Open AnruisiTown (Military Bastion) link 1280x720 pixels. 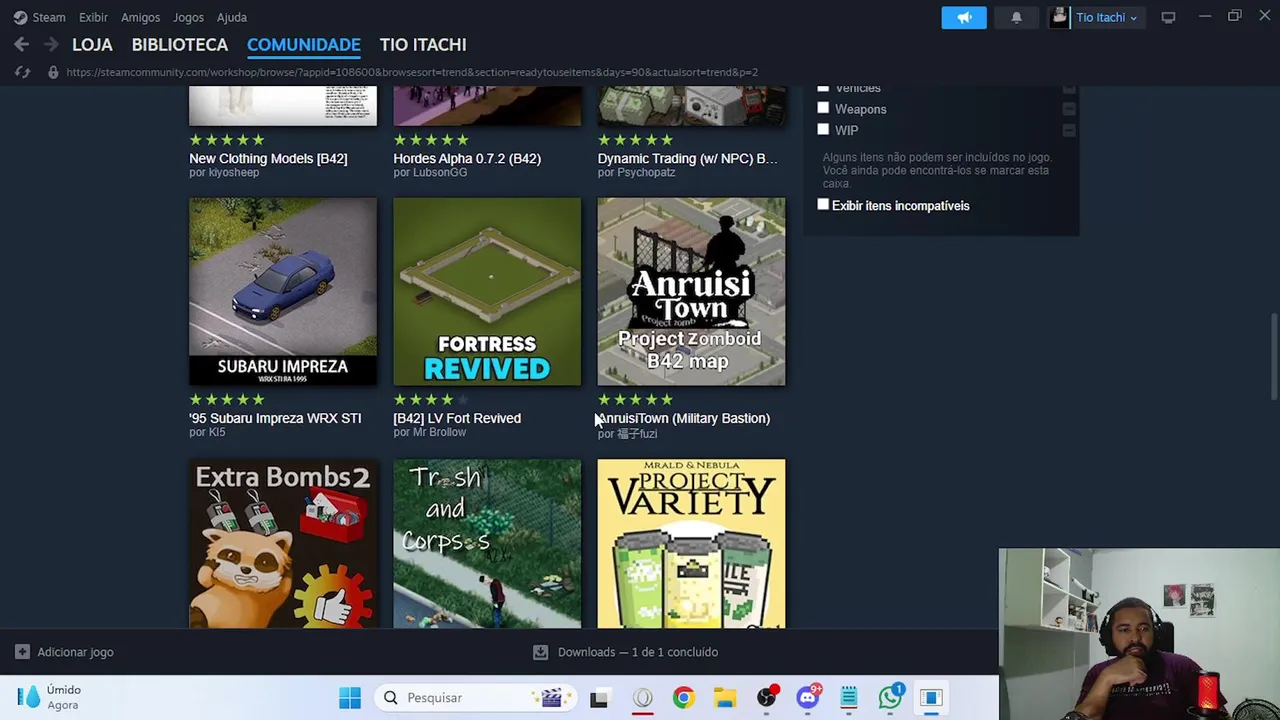(x=684, y=418)
